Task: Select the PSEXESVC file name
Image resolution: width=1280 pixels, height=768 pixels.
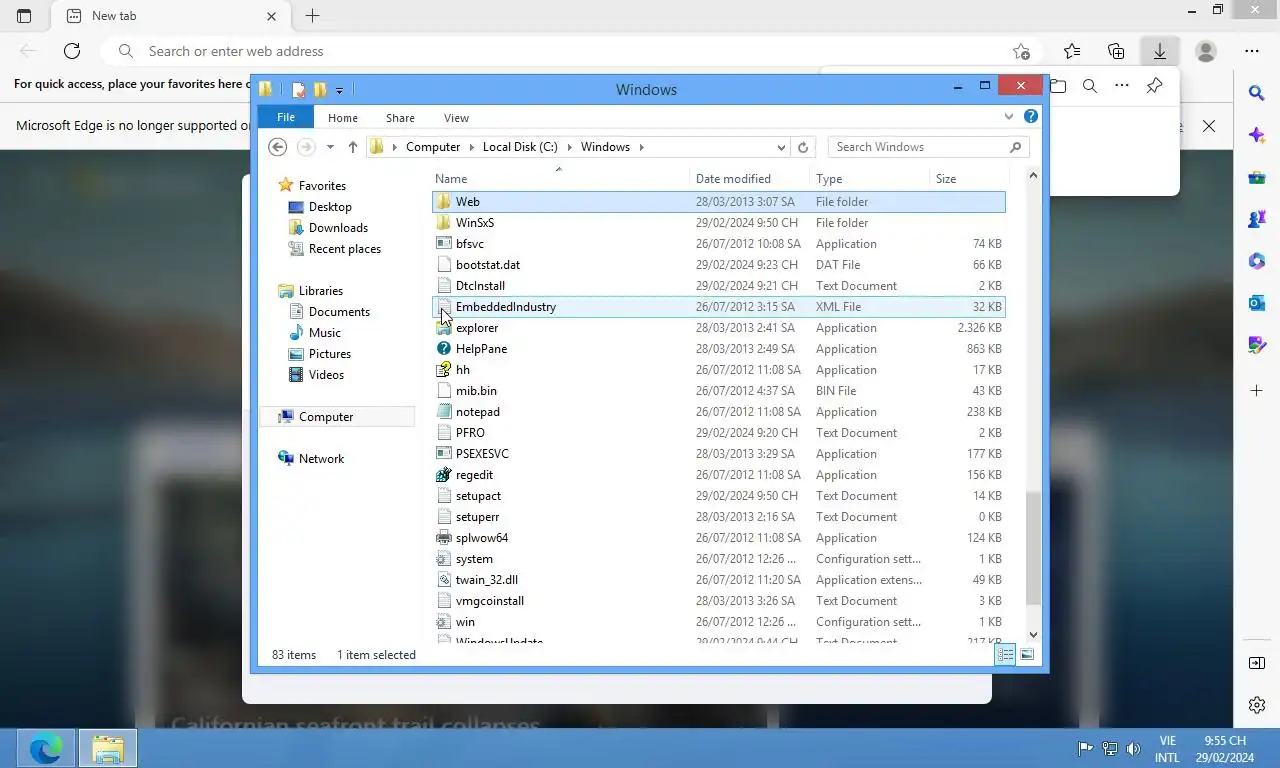Action: point(482,454)
